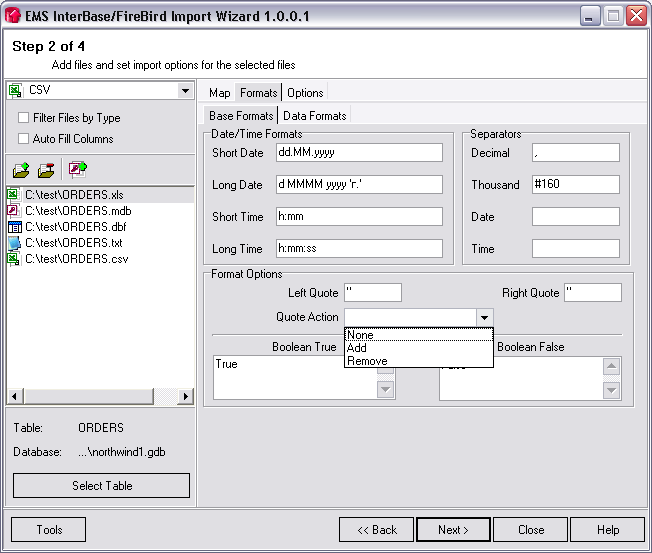The width and height of the screenshot is (652, 553).
Task: Select the Base Formats subtab
Action: tap(241, 115)
